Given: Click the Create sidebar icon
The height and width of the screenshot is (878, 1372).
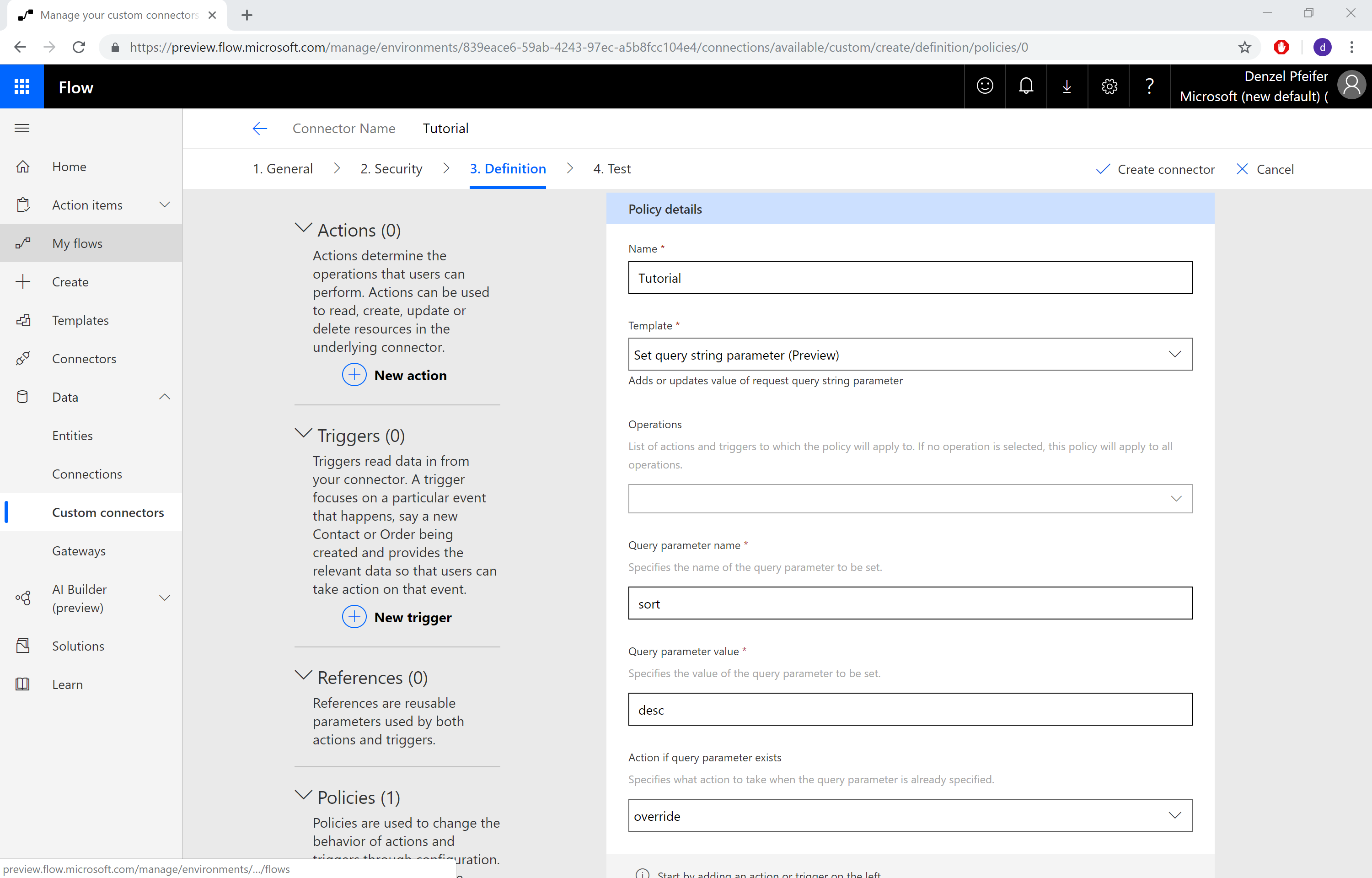Looking at the screenshot, I should (x=23, y=282).
